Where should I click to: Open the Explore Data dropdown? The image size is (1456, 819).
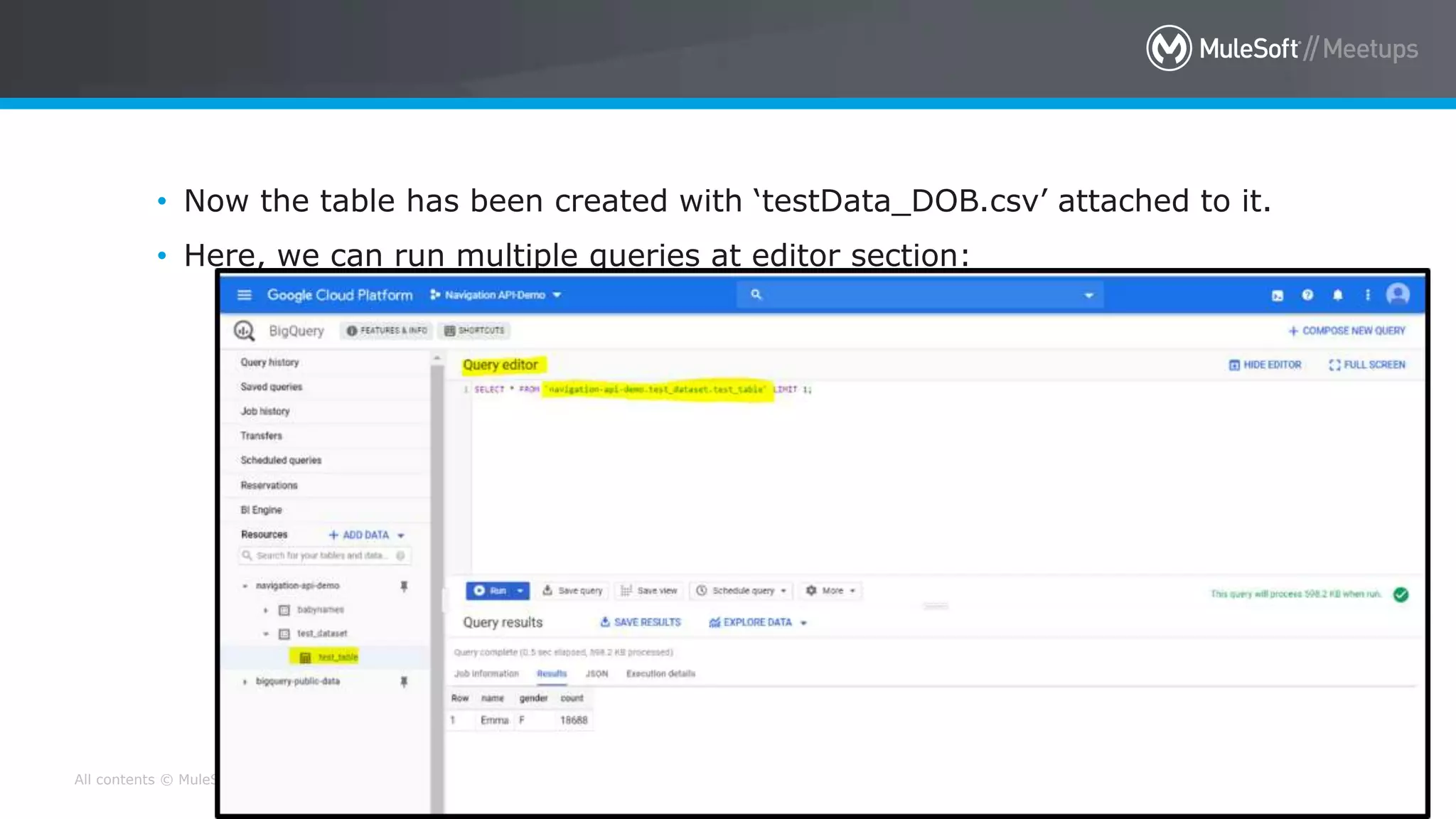point(758,623)
